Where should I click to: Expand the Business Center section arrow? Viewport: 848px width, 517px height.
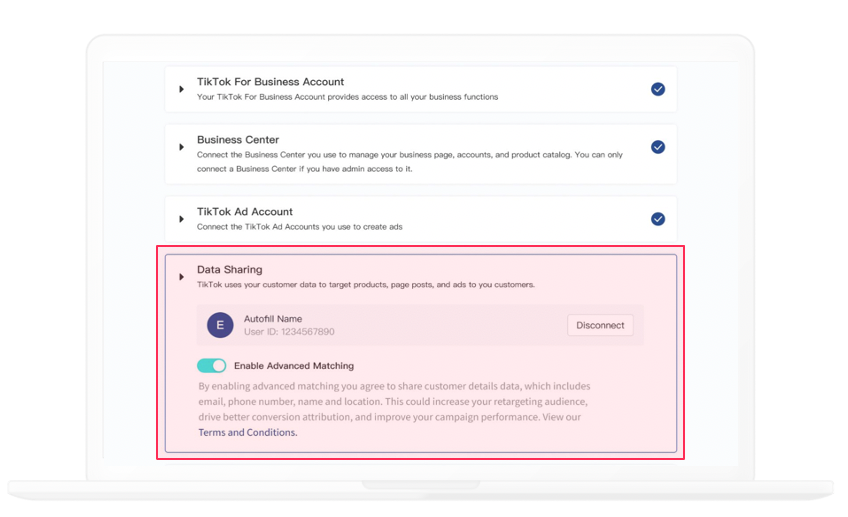click(182, 147)
